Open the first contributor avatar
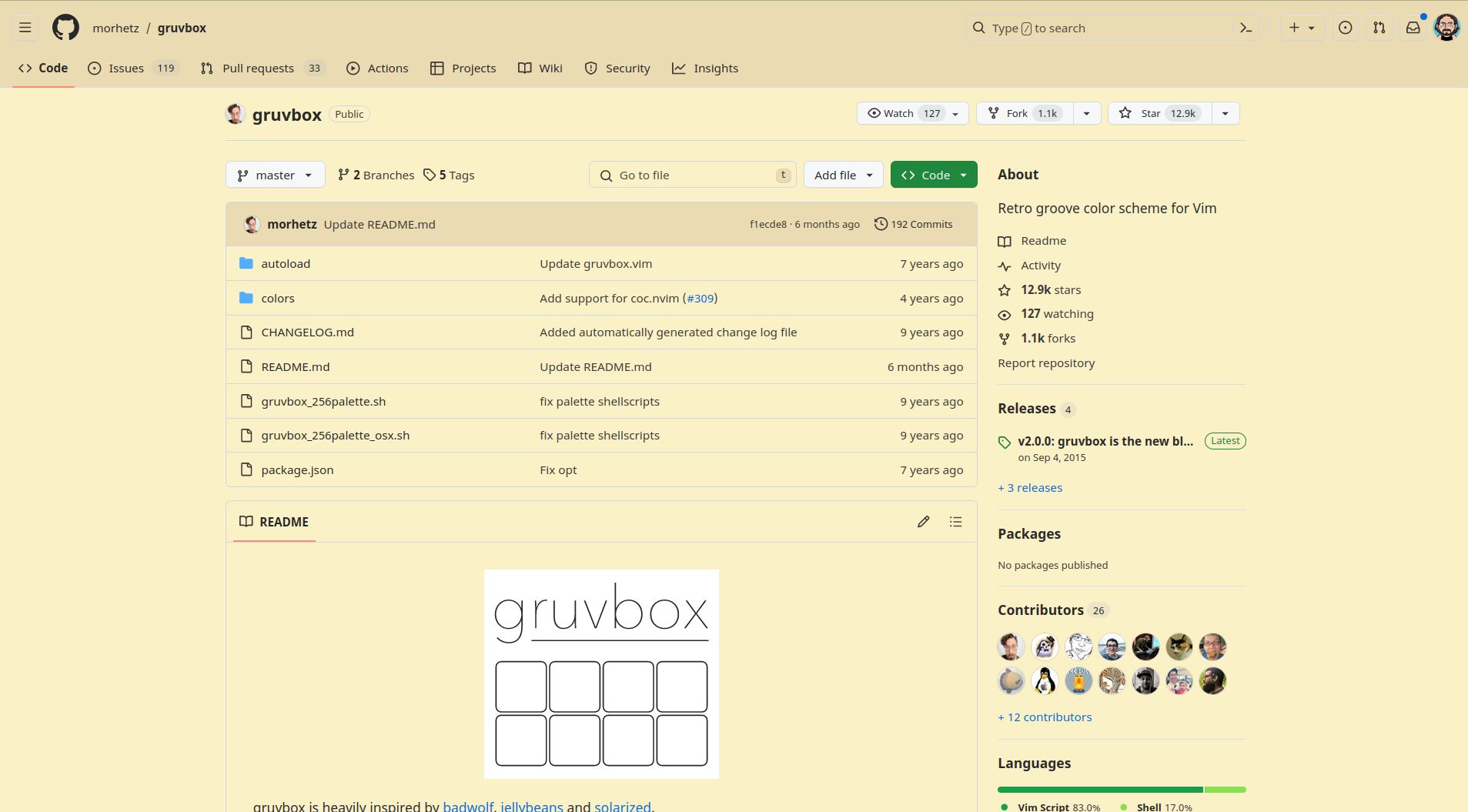 point(1011,647)
